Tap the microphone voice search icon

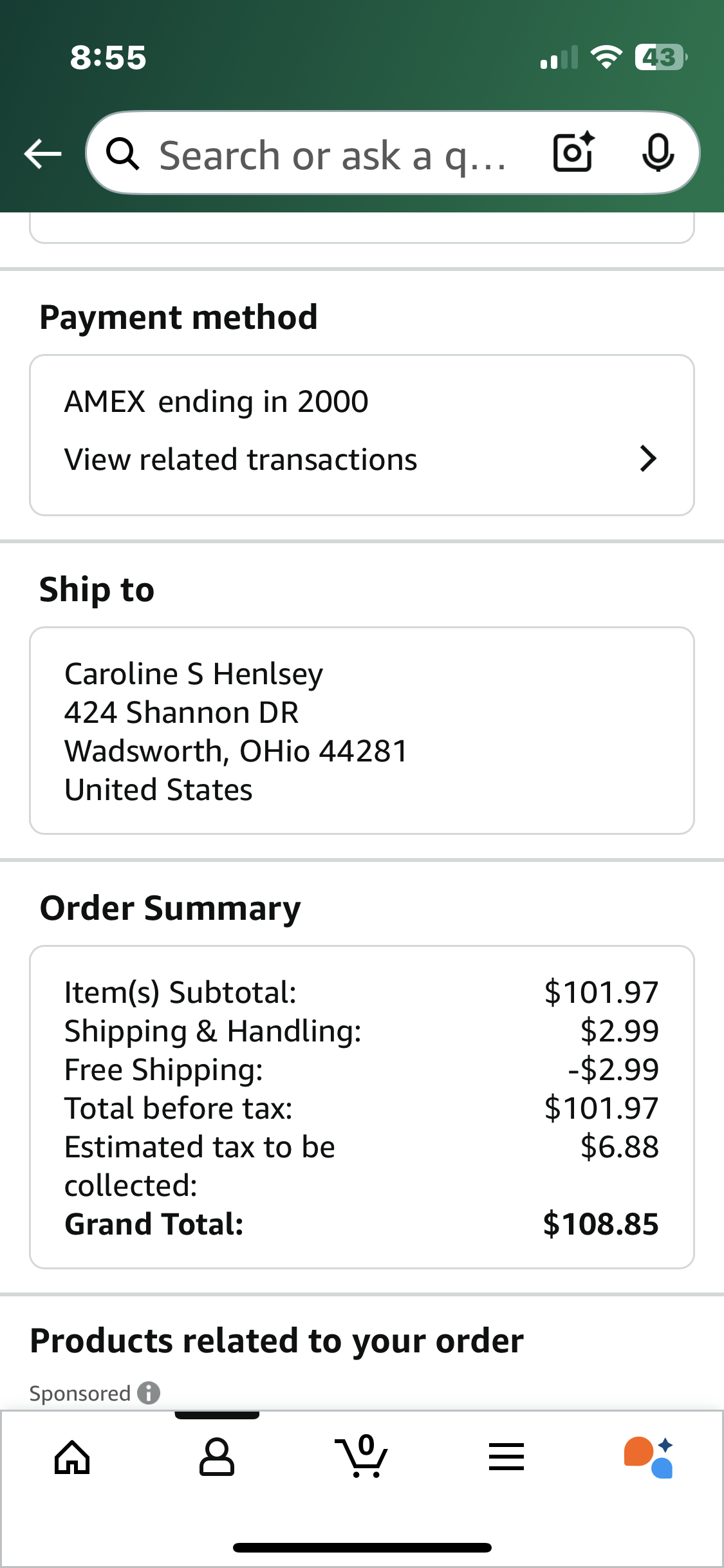[x=658, y=153]
